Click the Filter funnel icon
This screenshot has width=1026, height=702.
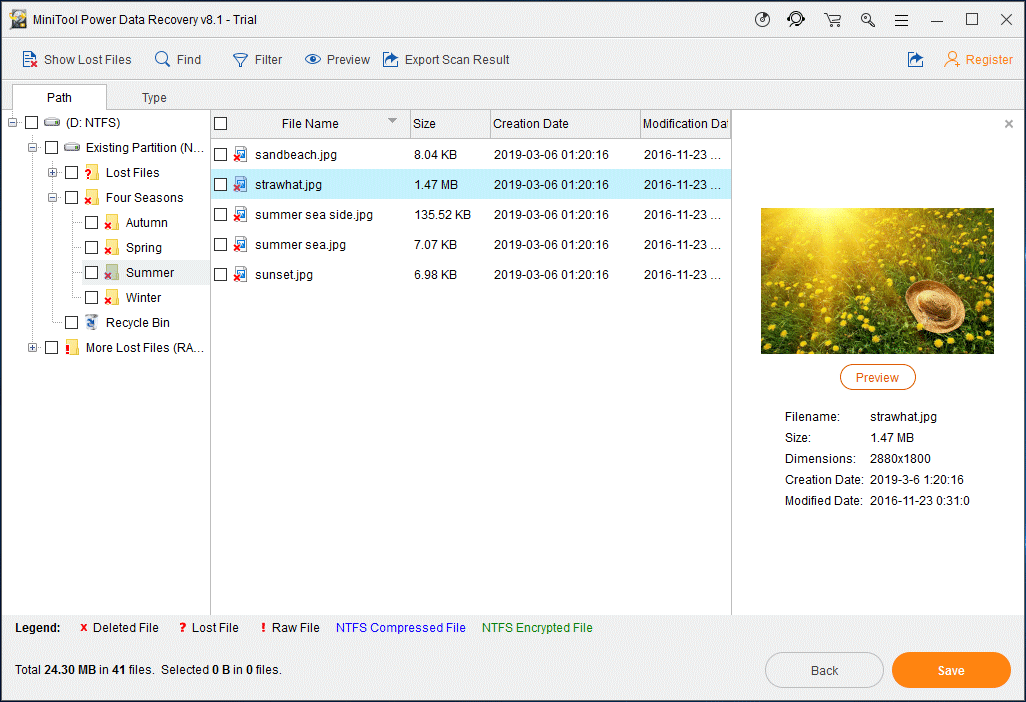pos(240,60)
